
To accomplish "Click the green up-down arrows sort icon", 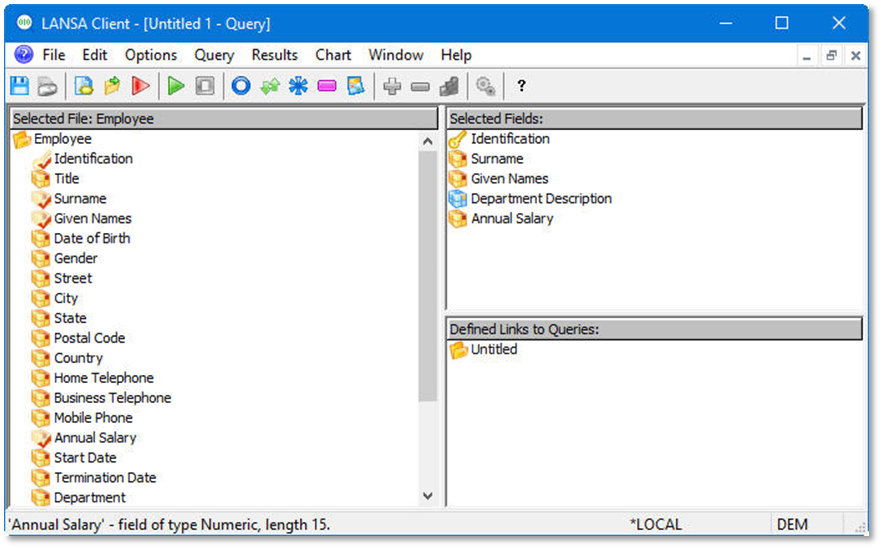I will [x=270, y=86].
